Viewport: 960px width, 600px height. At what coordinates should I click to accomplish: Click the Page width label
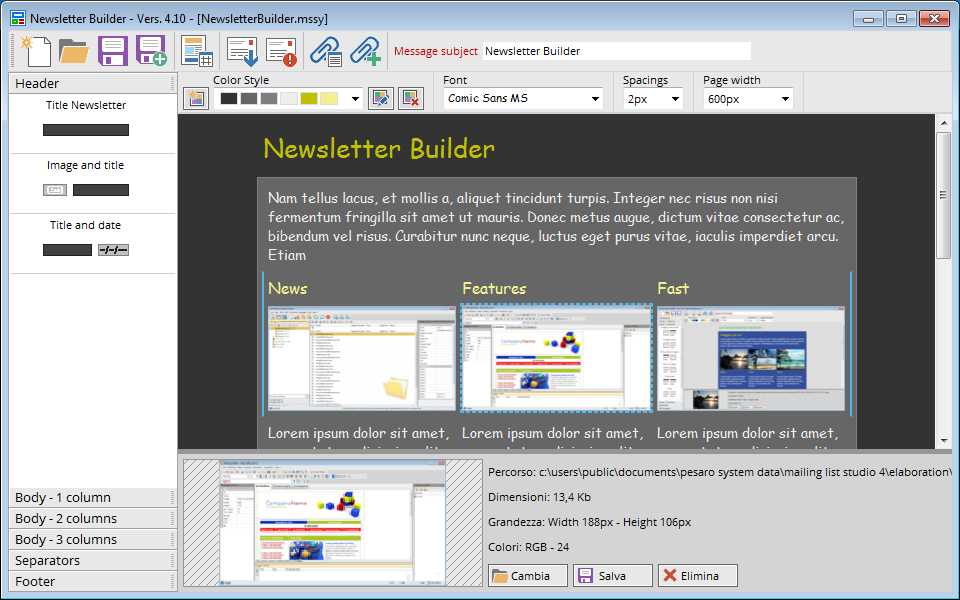pos(732,80)
